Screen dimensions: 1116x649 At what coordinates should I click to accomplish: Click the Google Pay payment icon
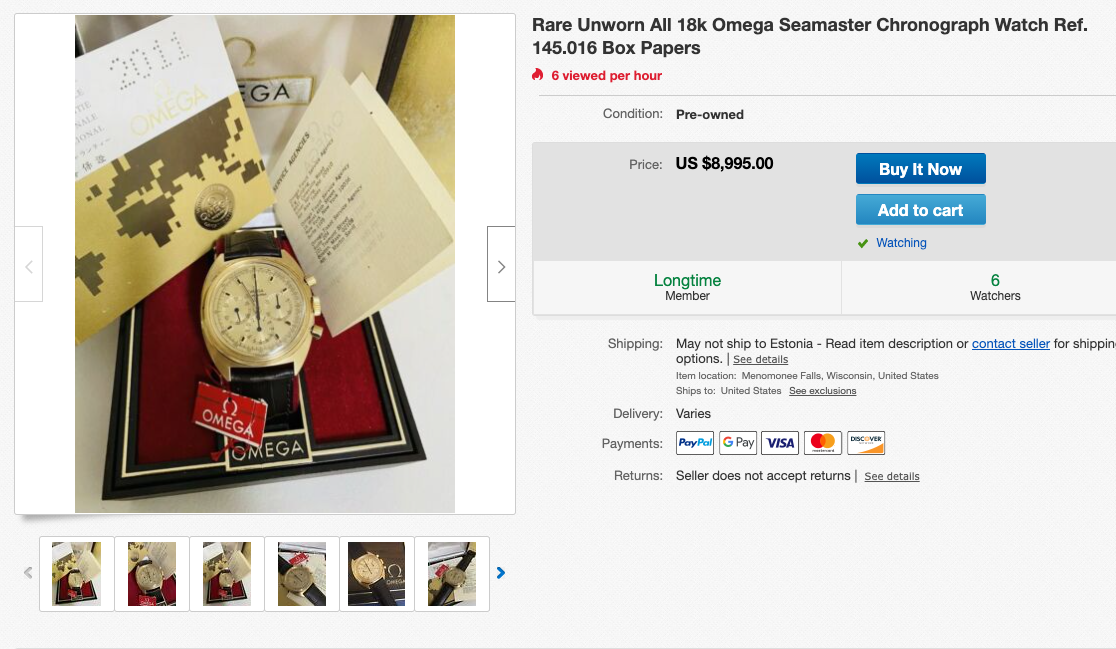[737, 443]
